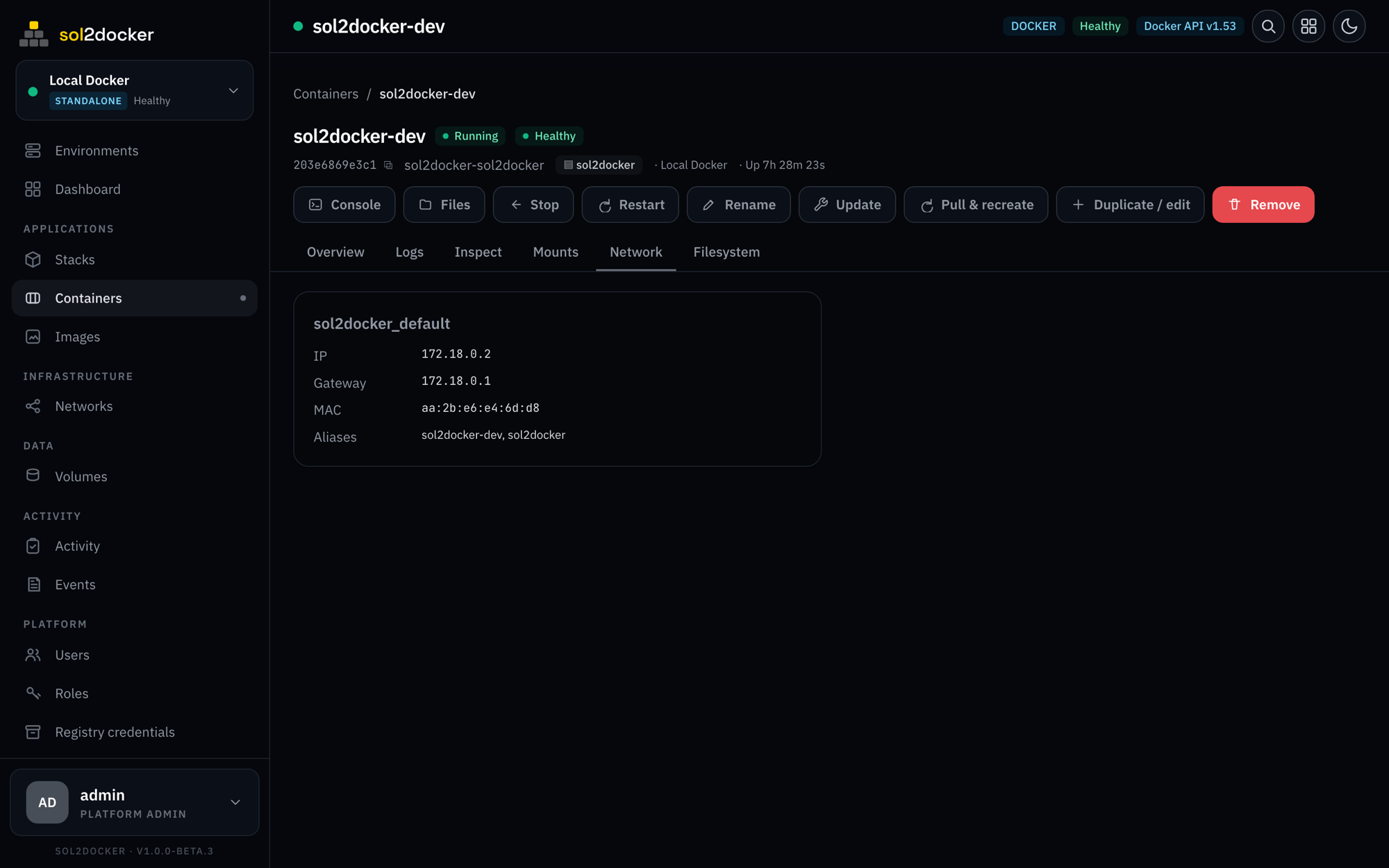Click the Running status badge

470,136
